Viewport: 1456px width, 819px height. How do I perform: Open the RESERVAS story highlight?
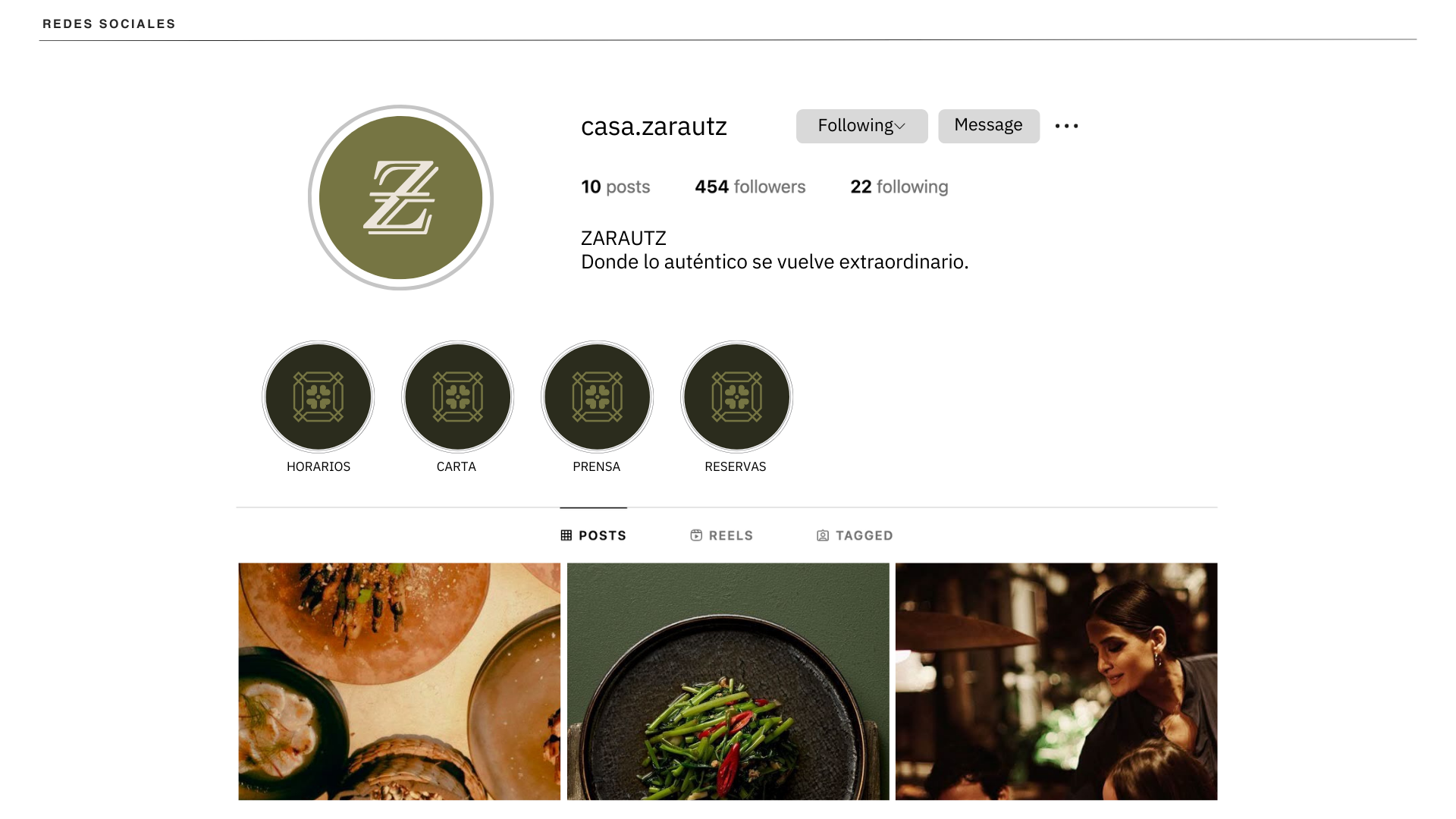[x=736, y=397]
